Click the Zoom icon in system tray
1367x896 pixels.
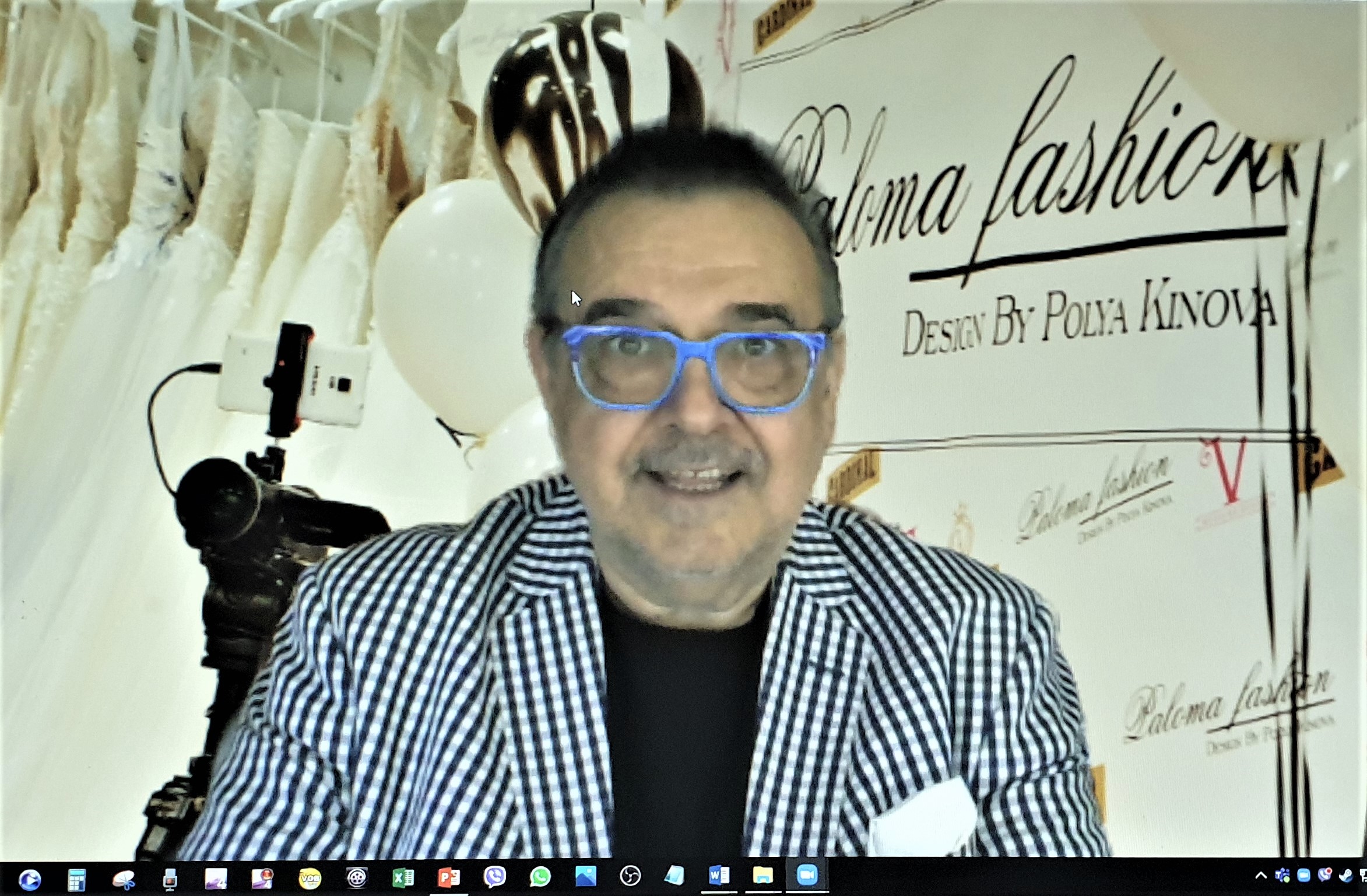[x=1304, y=876]
